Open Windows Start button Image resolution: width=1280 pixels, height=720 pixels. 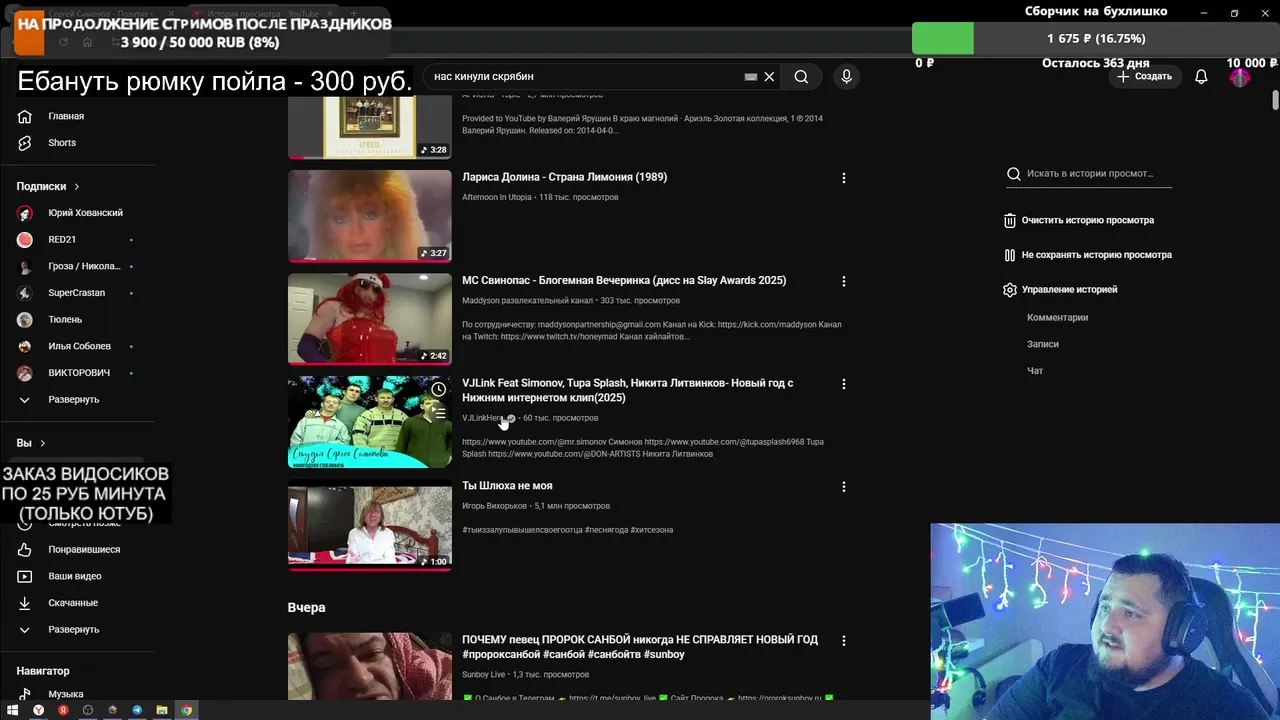[14, 711]
